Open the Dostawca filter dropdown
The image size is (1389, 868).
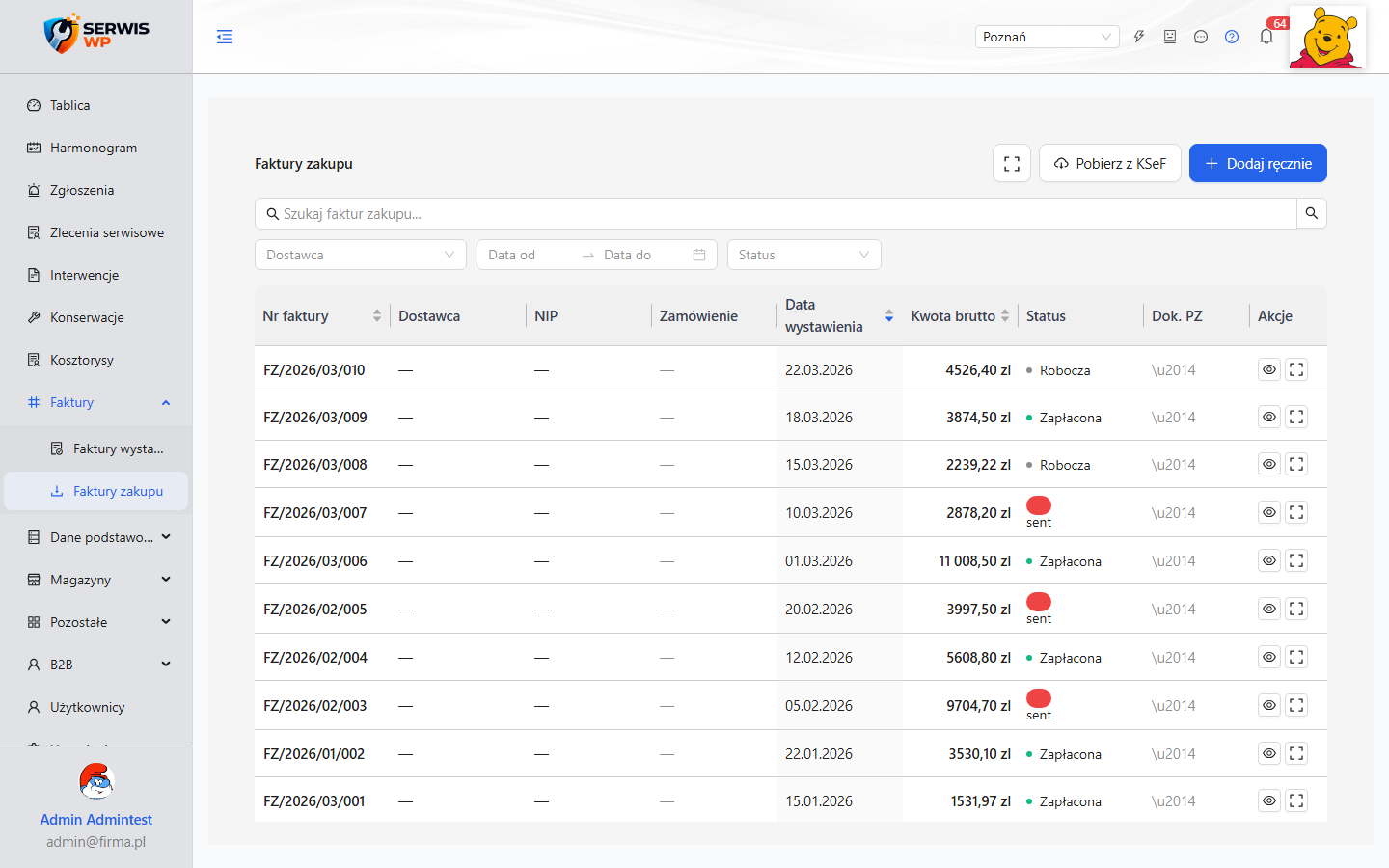(x=361, y=255)
